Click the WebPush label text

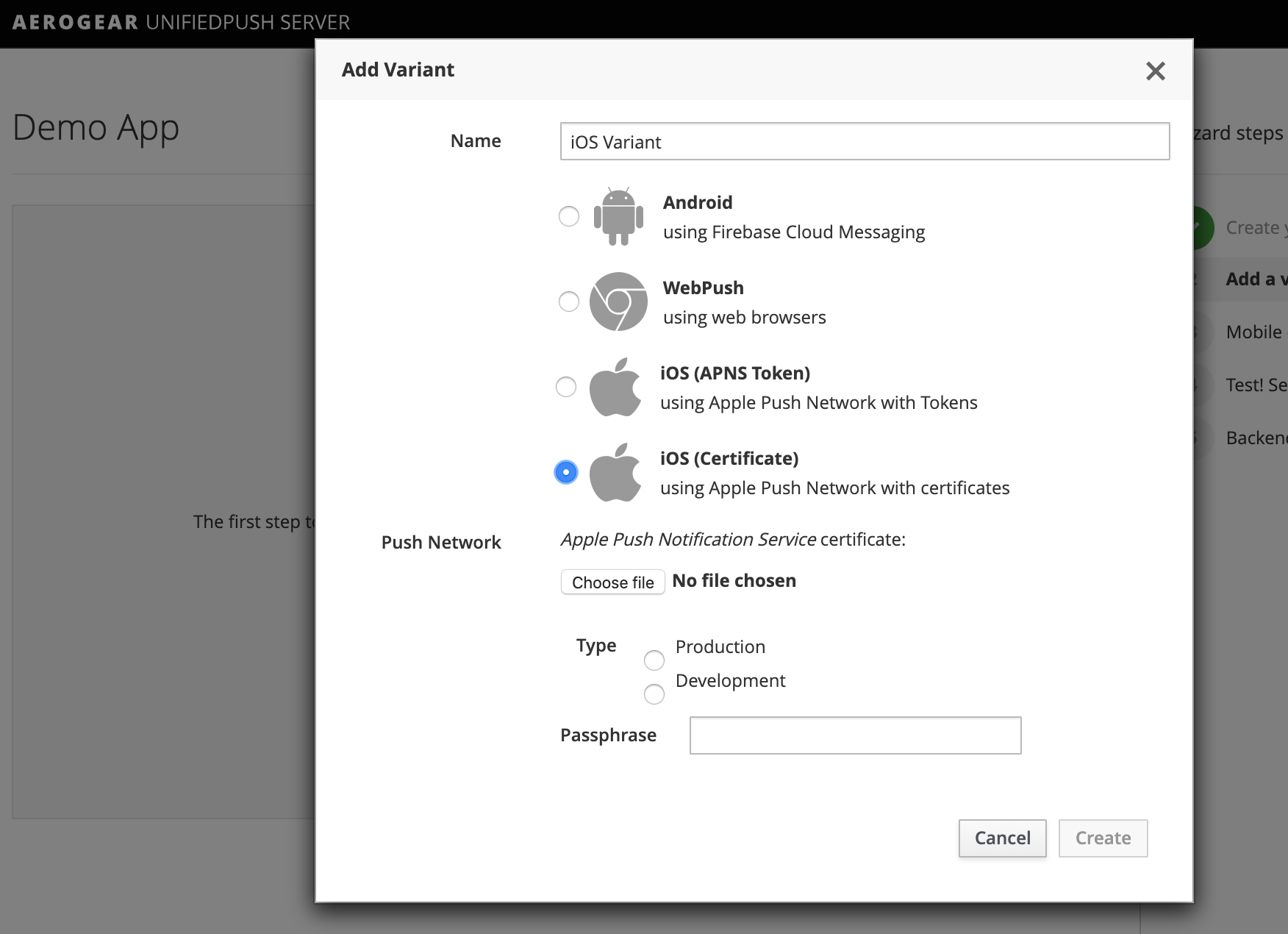[704, 288]
